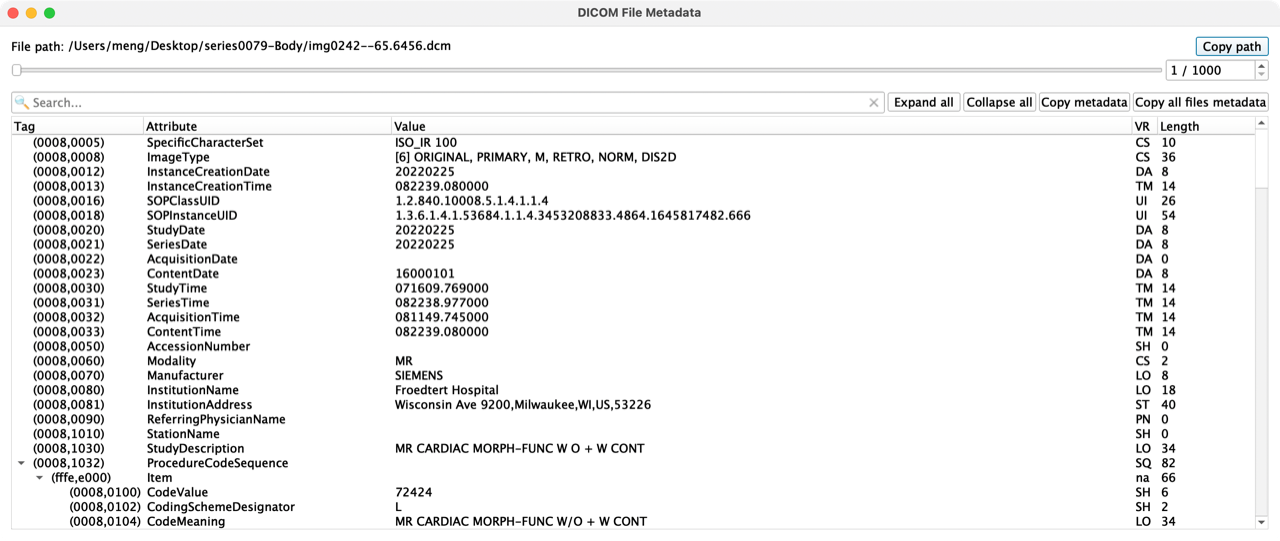Clear the search field with the X icon
The image size is (1280, 541).
tap(873, 103)
